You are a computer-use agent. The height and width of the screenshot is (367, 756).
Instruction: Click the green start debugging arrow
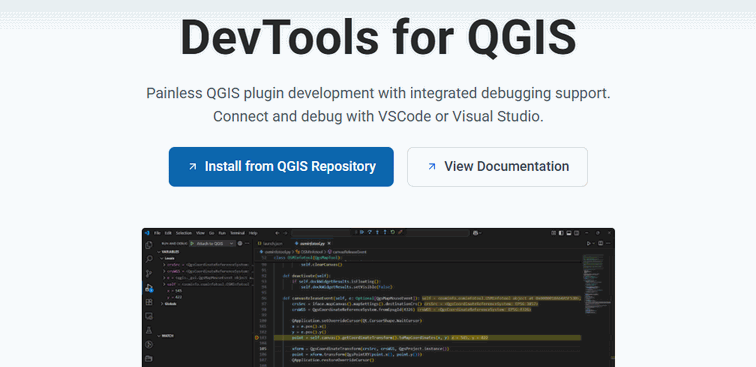pyautogui.click(x=192, y=244)
